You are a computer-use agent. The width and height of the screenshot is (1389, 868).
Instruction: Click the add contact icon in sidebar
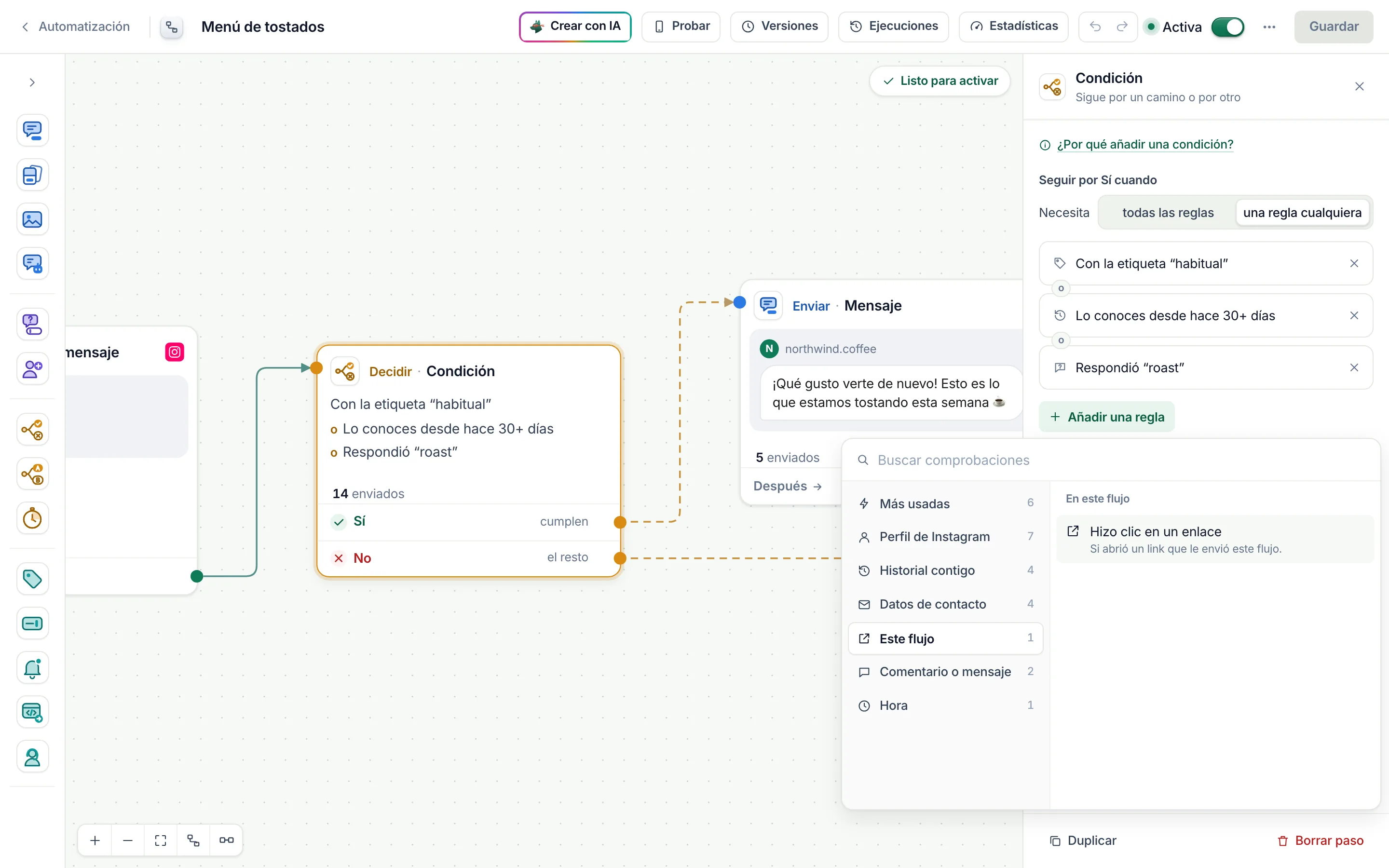(x=32, y=369)
